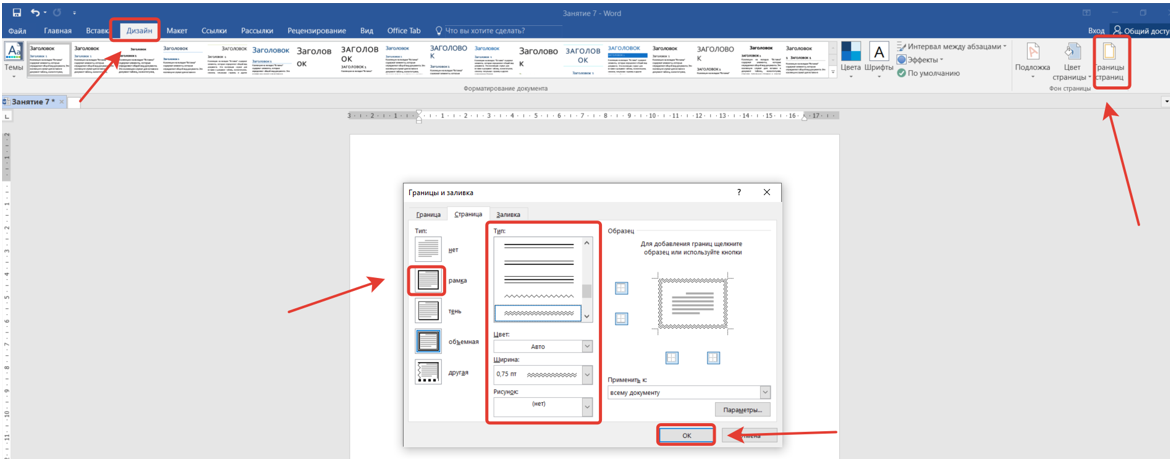This screenshot has width=1170, height=460.
Task: Choose the 'другая' custom border setting
Action: [x=428, y=372]
